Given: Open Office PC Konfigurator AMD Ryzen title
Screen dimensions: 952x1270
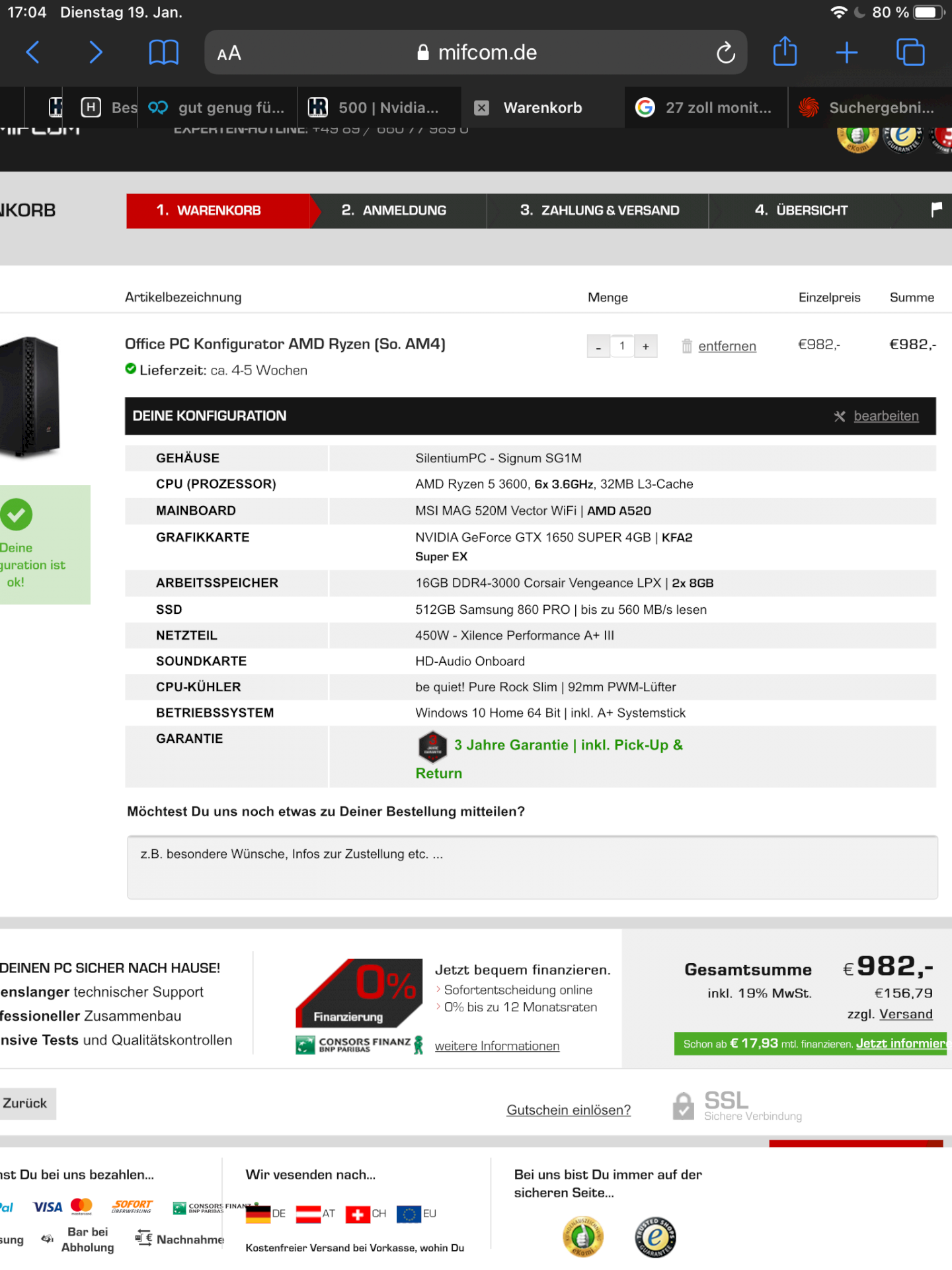Looking at the screenshot, I should tap(285, 344).
